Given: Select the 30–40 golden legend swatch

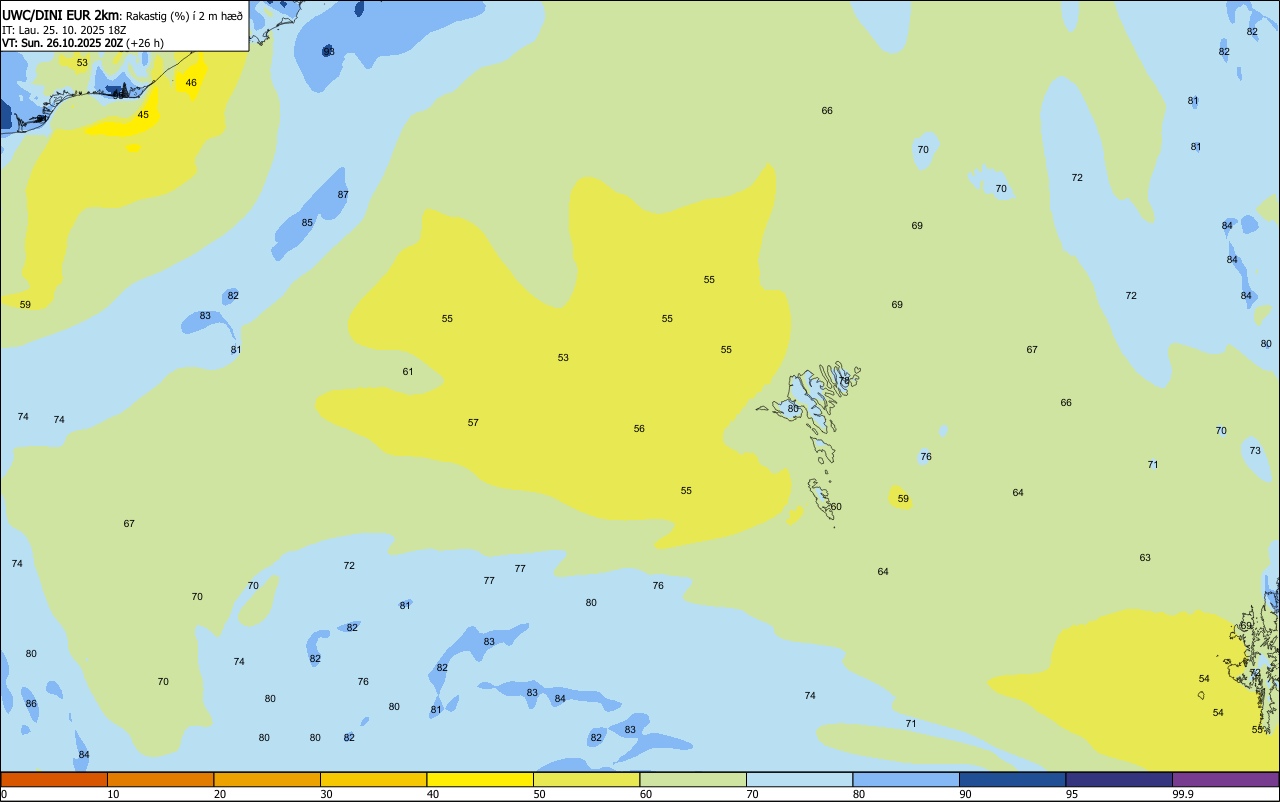Looking at the screenshot, I should pyautogui.click(x=373, y=779).
